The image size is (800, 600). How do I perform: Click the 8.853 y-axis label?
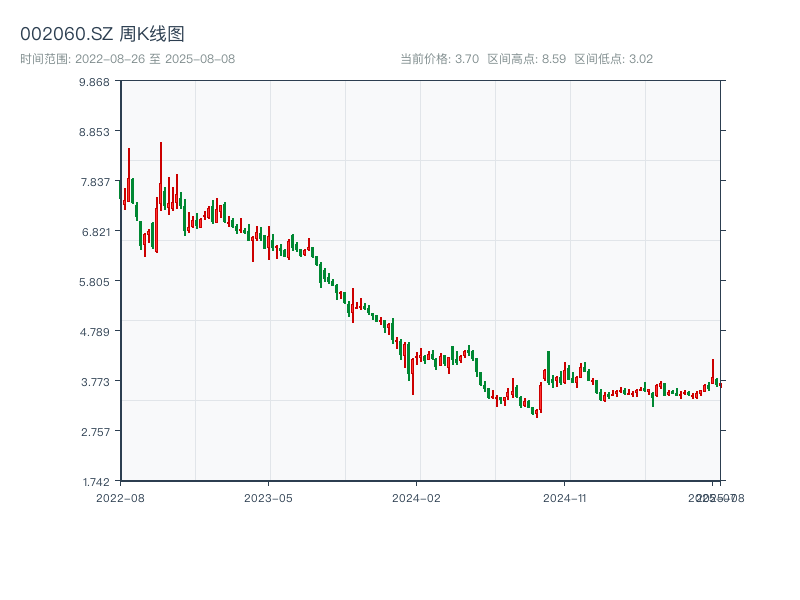tap(94, 132)
